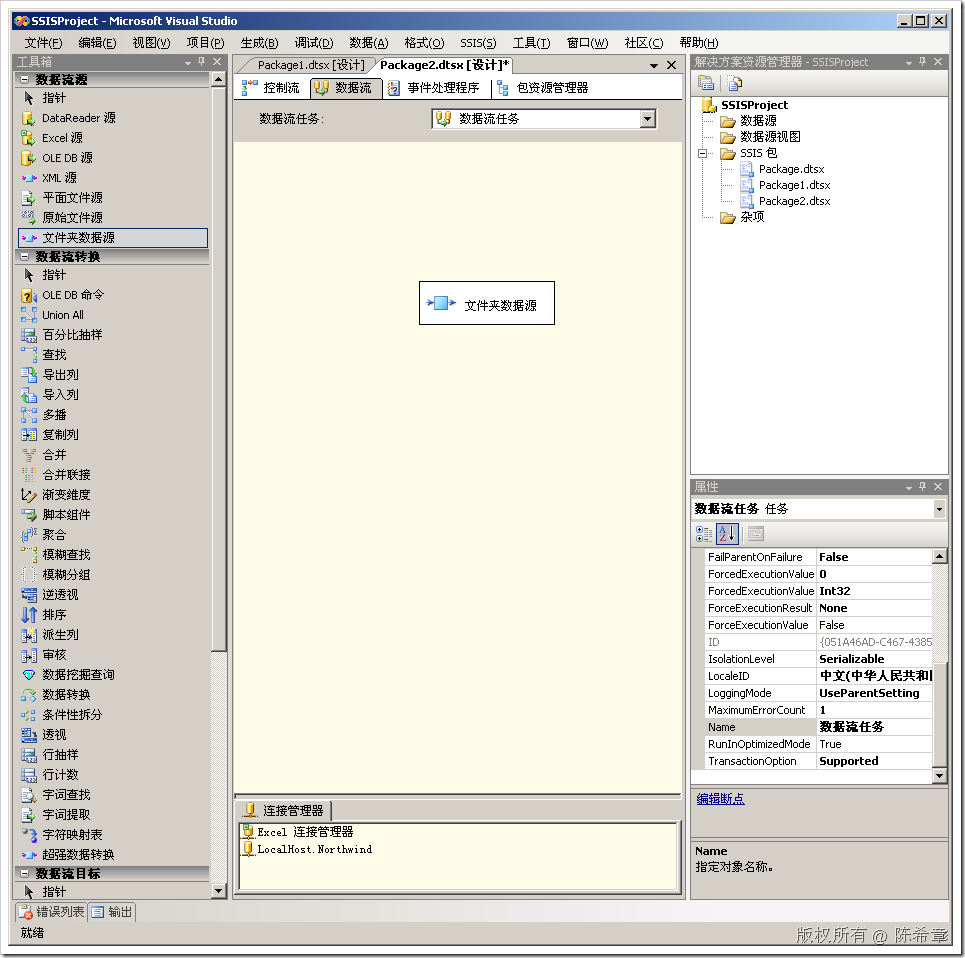Select LocalHost.Northwind connection

(308, 849)
